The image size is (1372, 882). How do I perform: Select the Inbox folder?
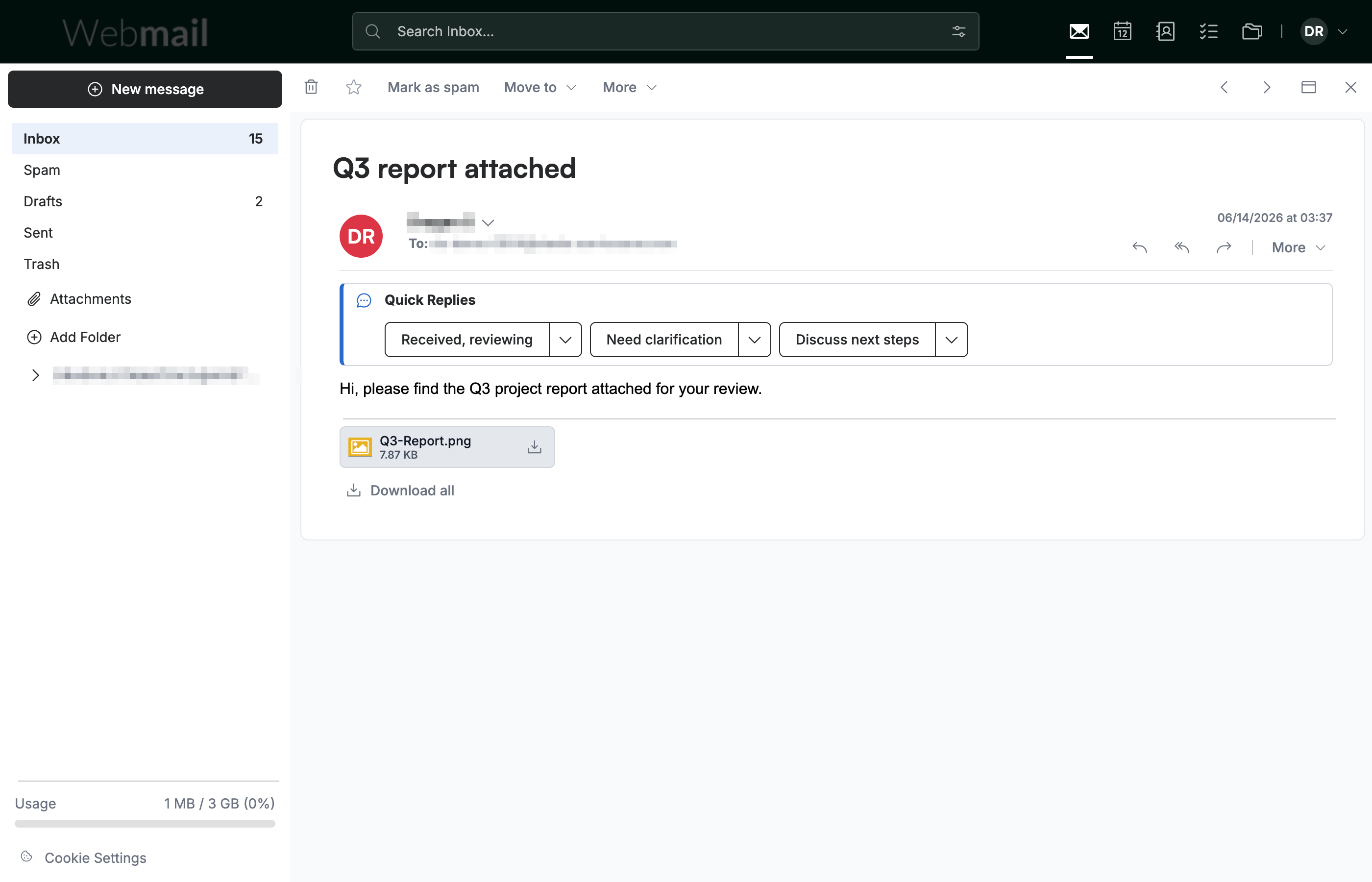tap(145, 139)
